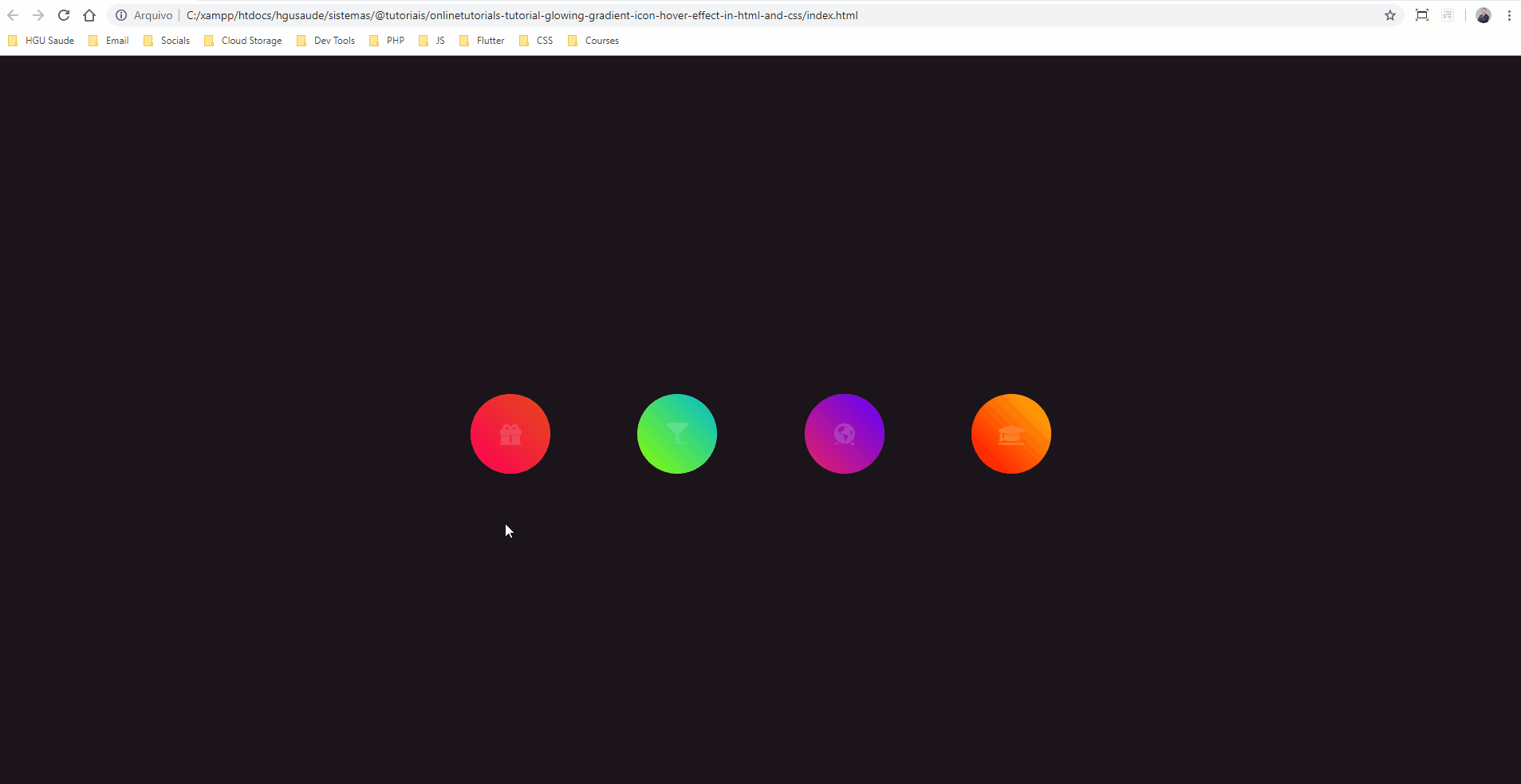The height and width of the screenshot is (784, 1521).
Task: Open the HGU Saude bookmark folder
Action: click(x=41, y=41)
